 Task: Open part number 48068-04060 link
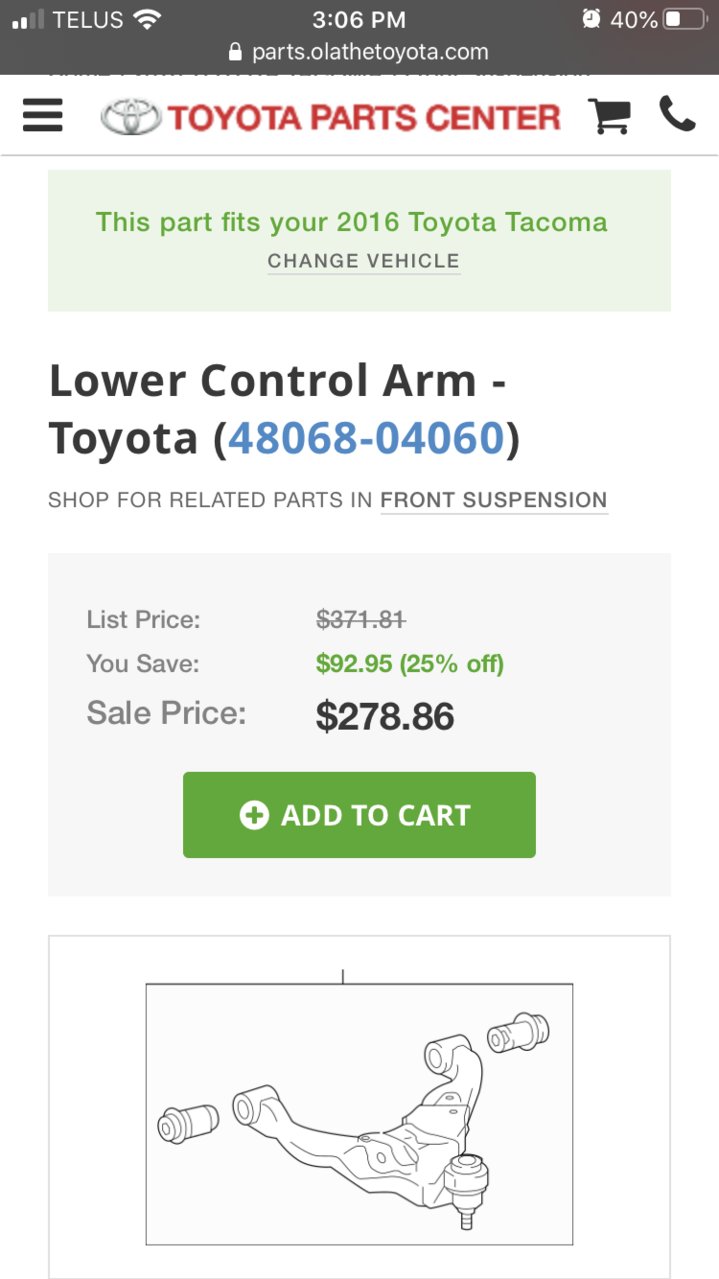click(x=366, y=438)
